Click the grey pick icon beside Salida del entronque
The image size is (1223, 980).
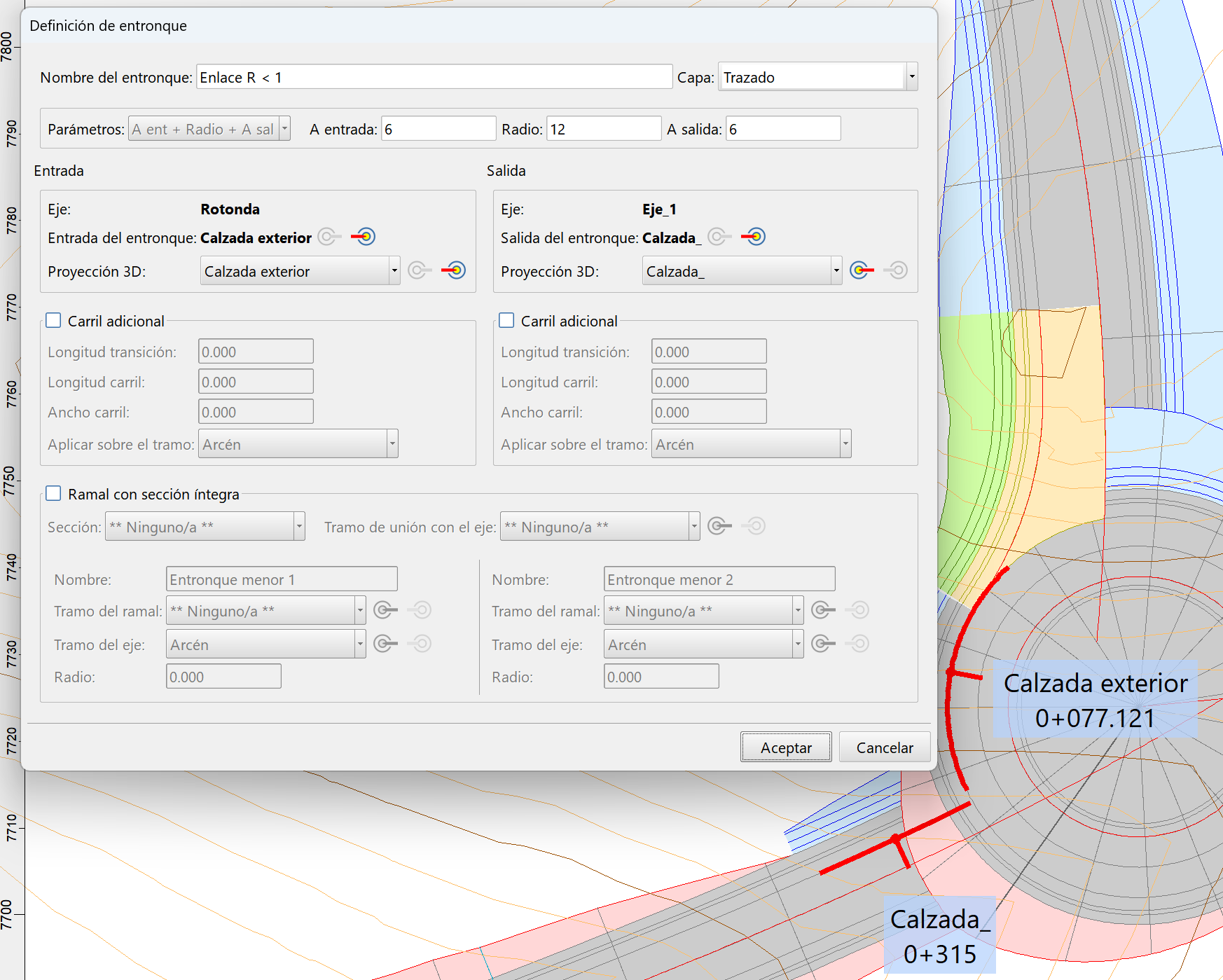(719, 237)
